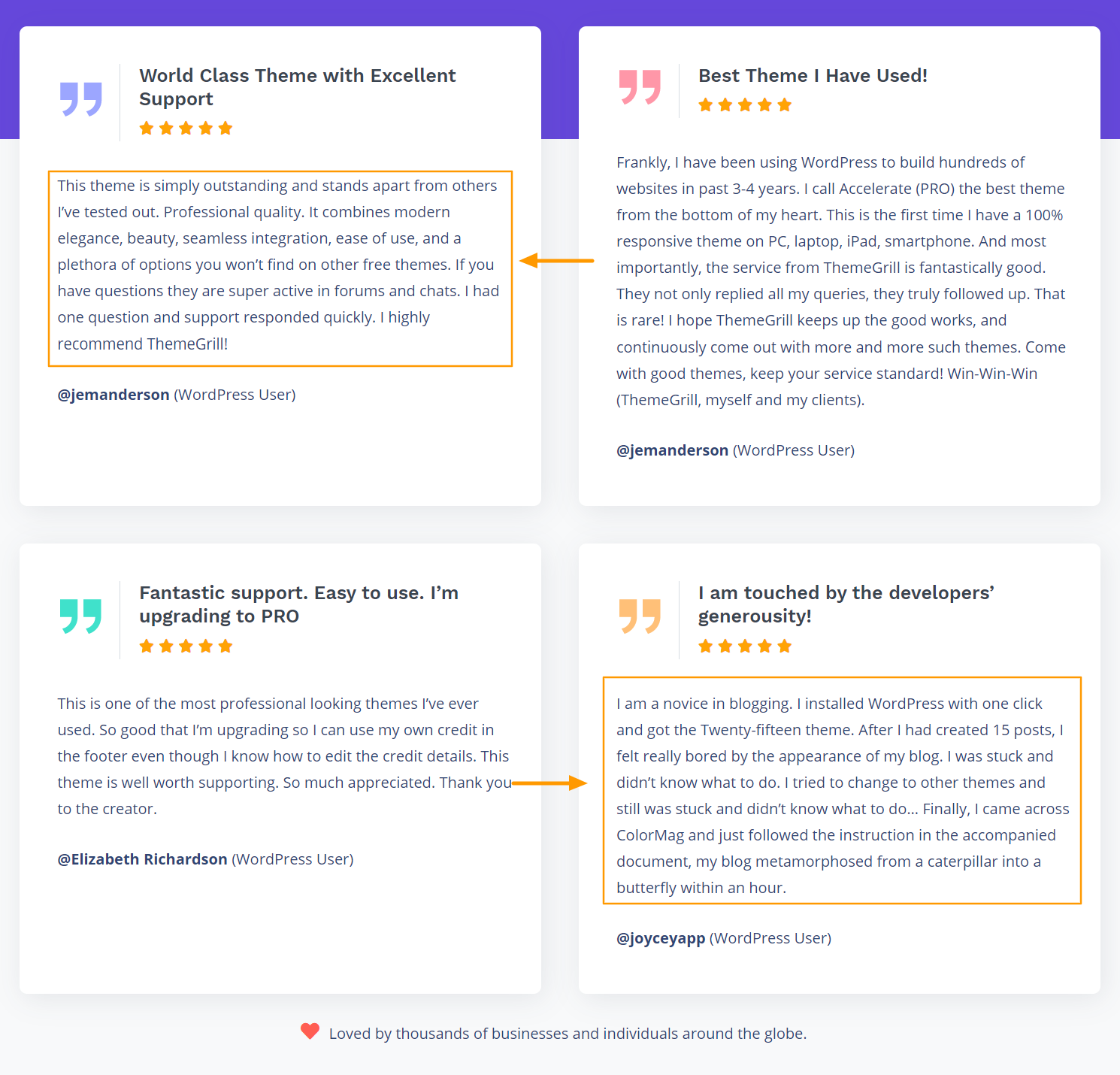Click stars under 'Fantastic support' heading
The width and height of the screenshot is (1120, 1075).
tap(186, 647)
